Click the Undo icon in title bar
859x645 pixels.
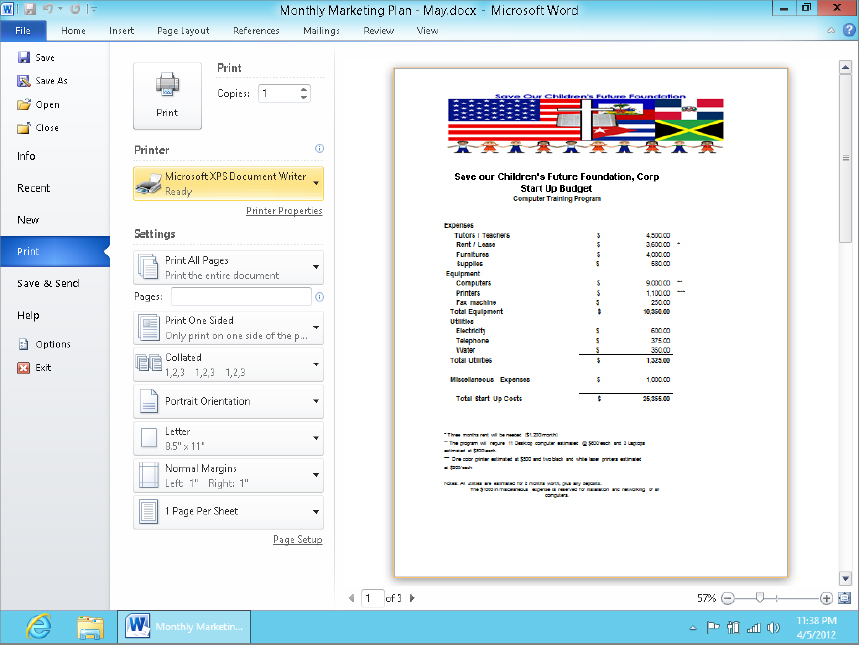coord(48,9)
